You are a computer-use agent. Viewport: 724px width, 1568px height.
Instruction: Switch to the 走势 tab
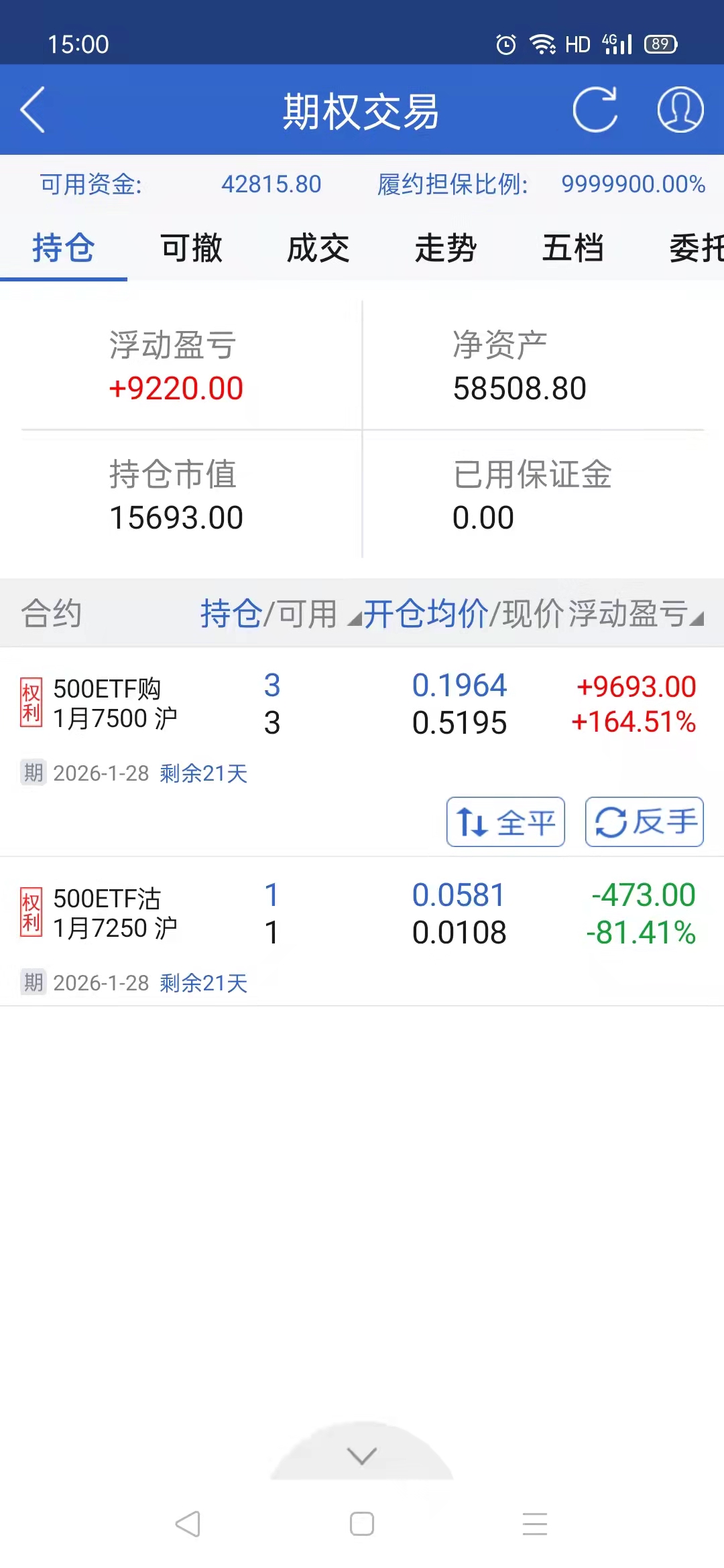tap(446, 249)
